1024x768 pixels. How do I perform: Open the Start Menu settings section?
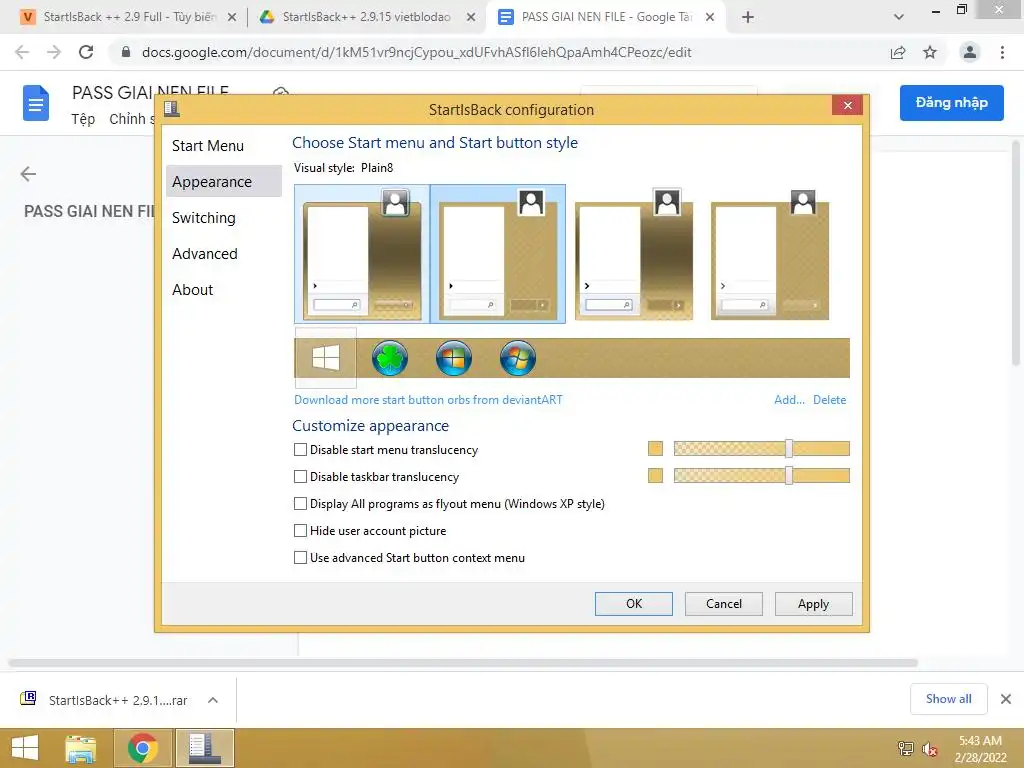[223, 146]
